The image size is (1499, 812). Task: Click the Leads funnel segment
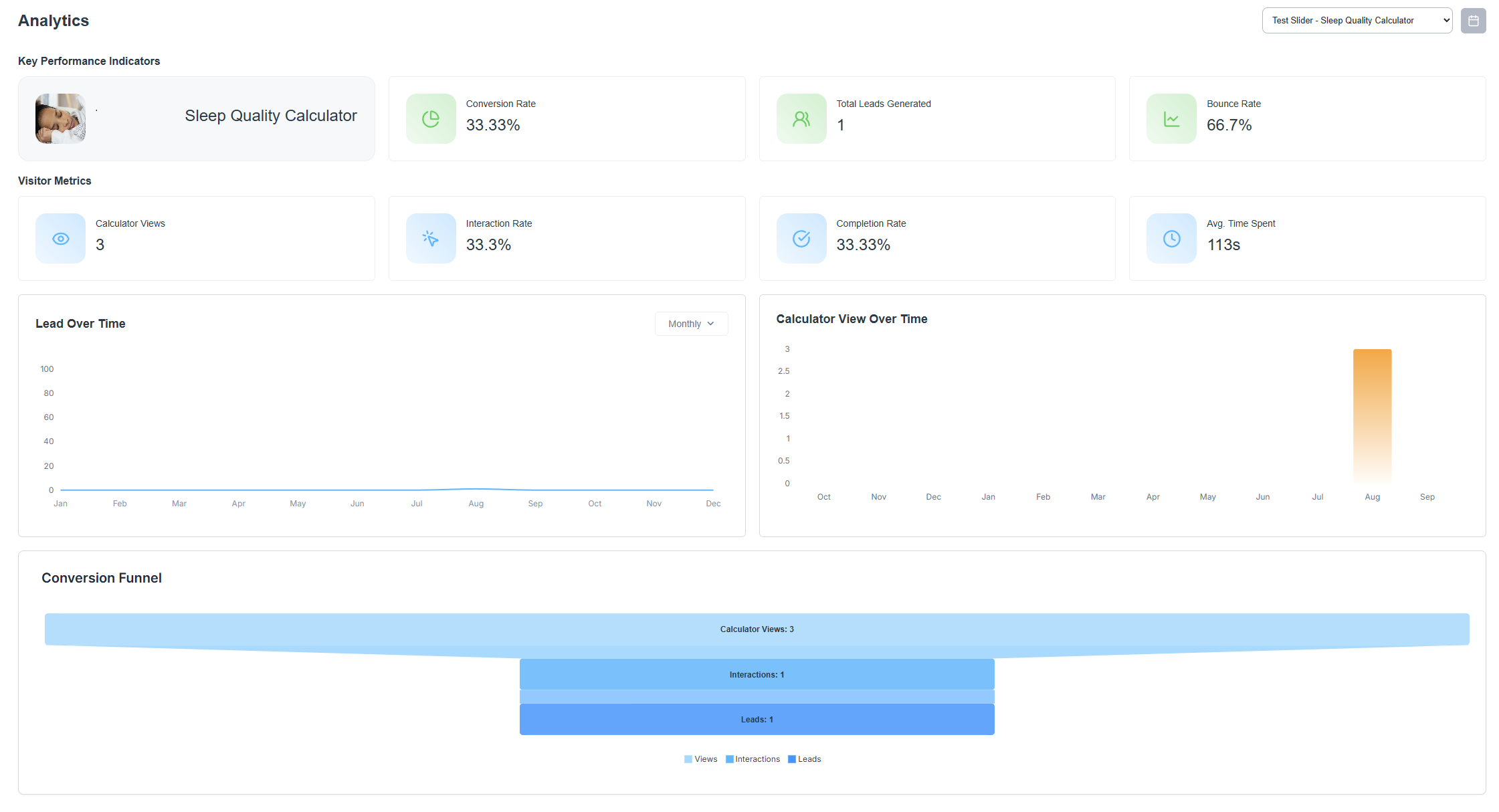[x=757, y=720]
